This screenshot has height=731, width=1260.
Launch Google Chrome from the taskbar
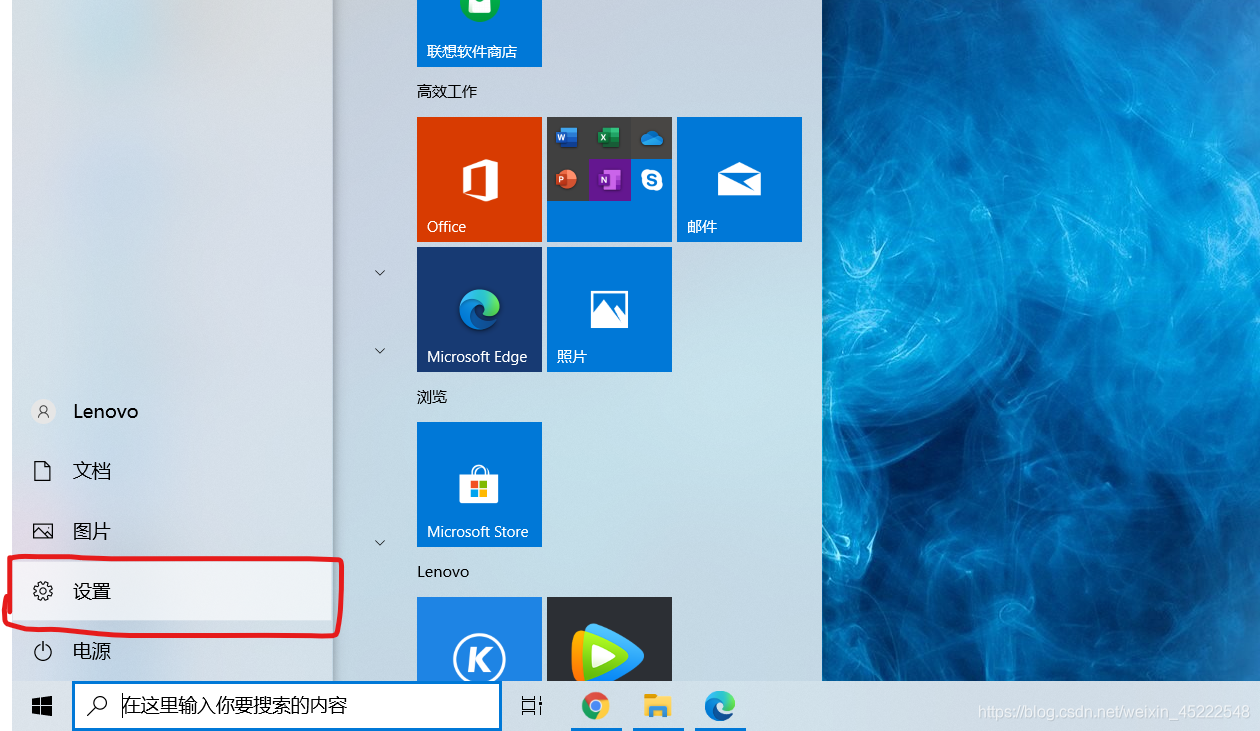pos(595,706)
